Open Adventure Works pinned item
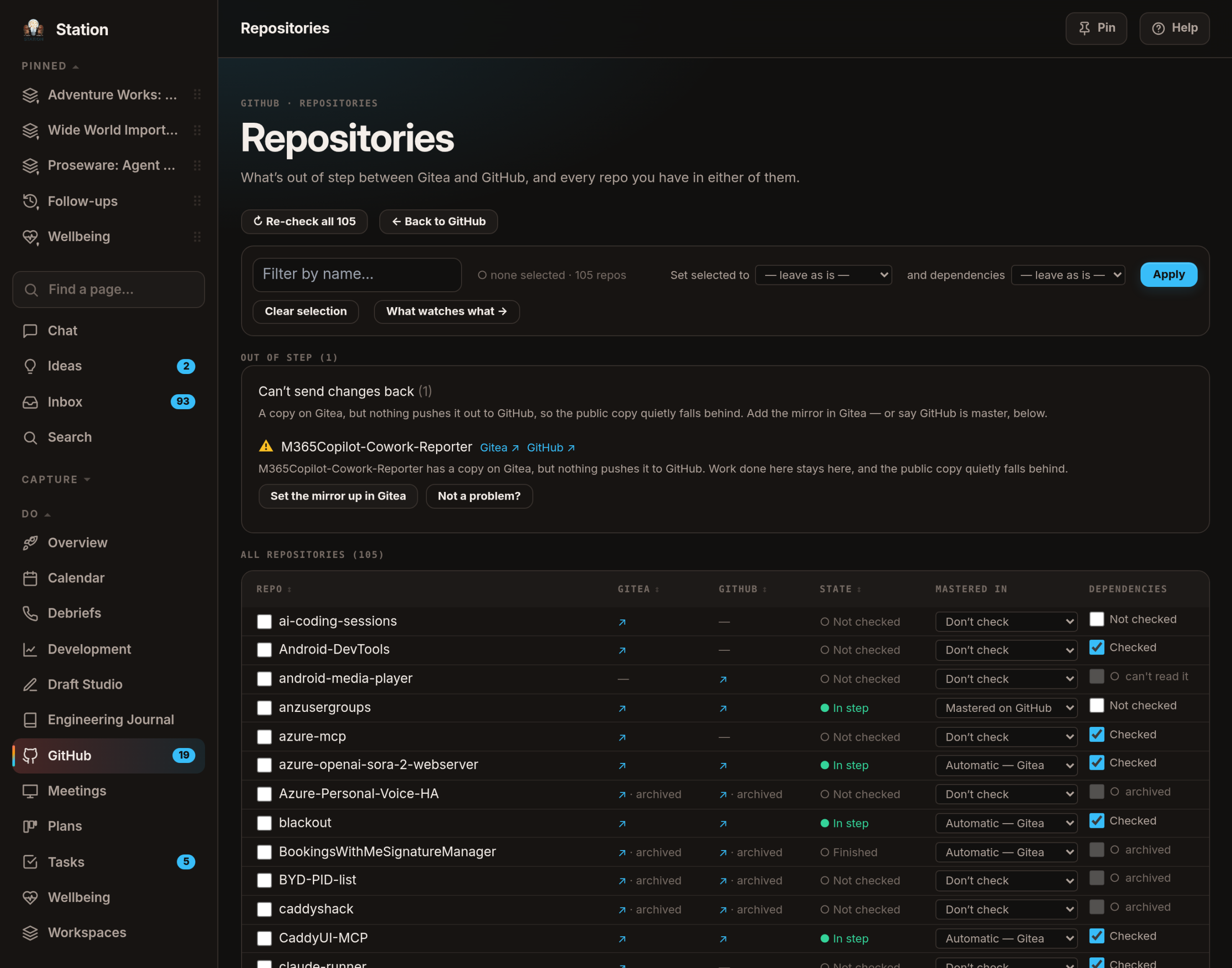 coord(109,95)
